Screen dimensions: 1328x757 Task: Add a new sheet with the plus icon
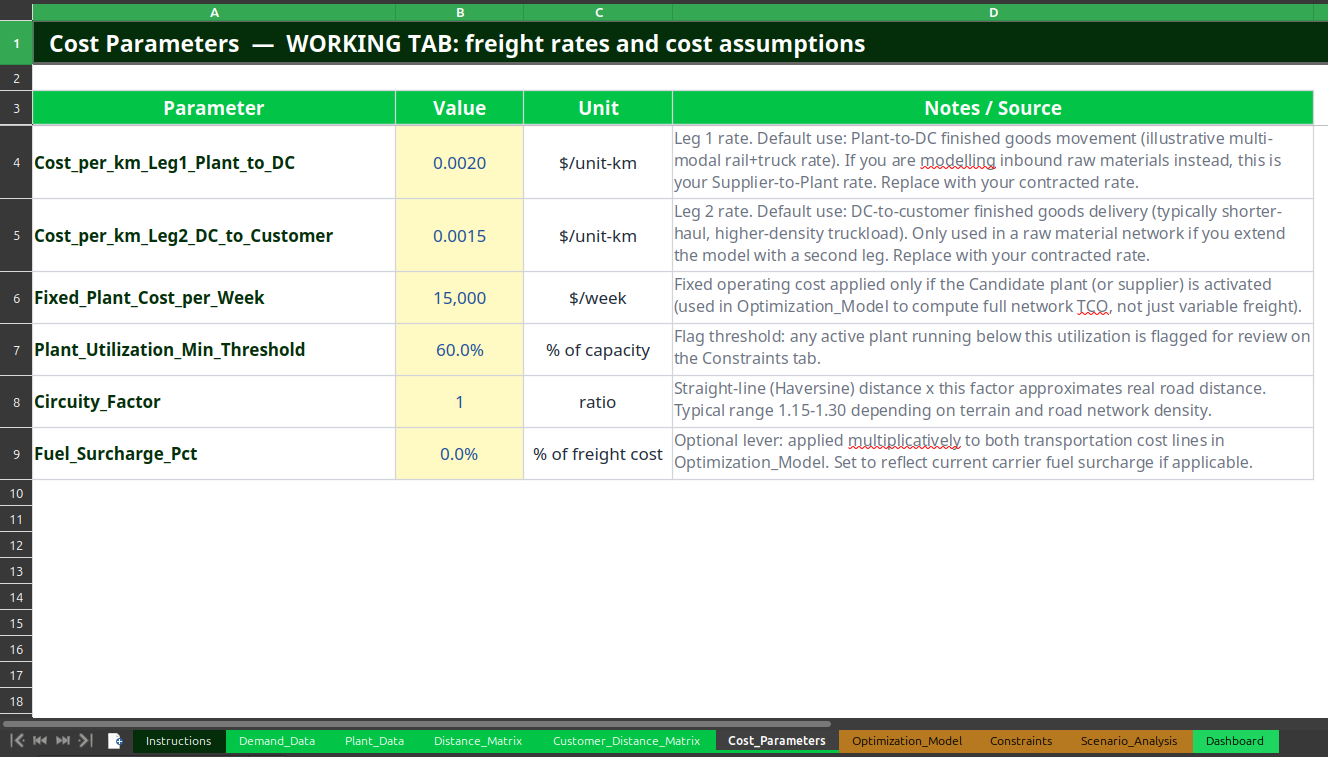(116, 741)
